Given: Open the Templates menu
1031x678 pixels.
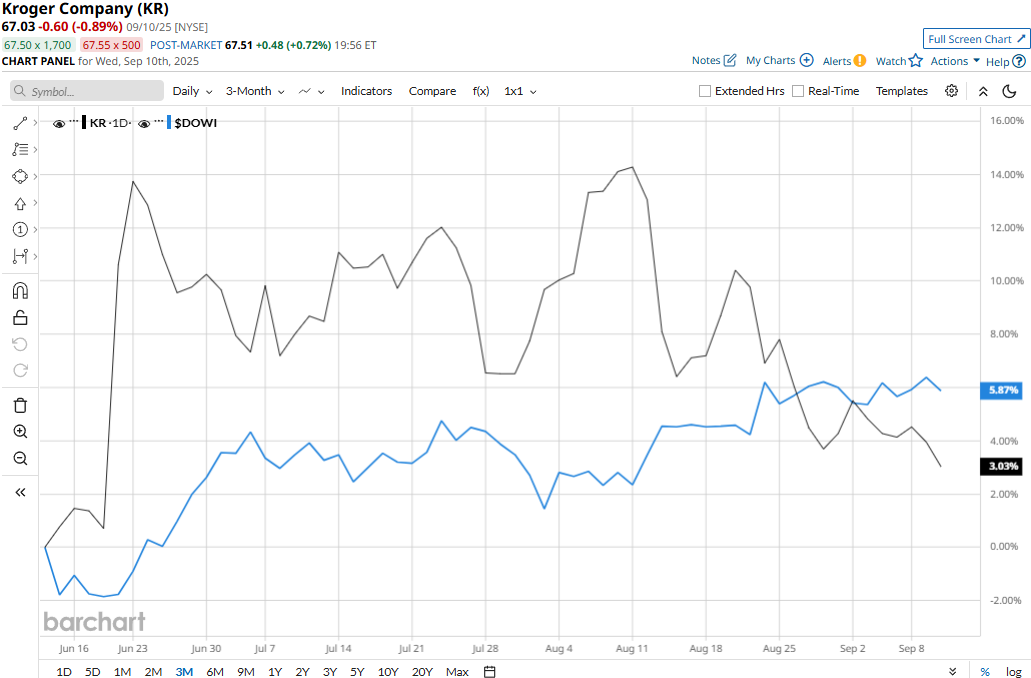Looking at the screenshot, I should [901, 91].
